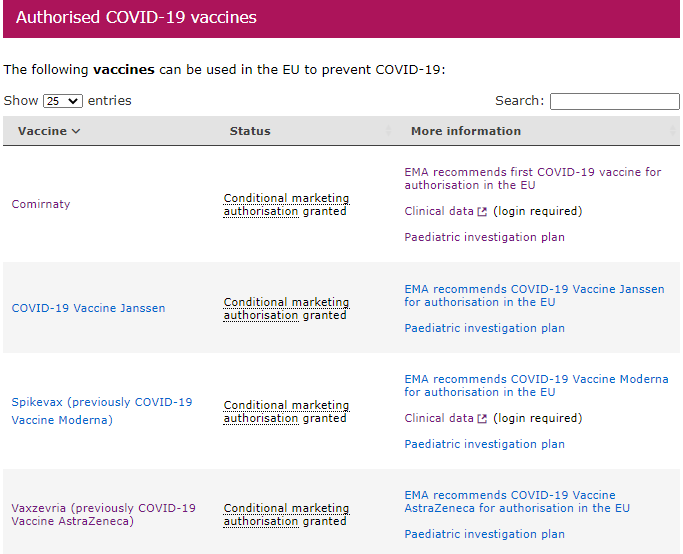Open EMA recommends COVID-19 Vaccine Janssen link

click(x=534, y=296)
